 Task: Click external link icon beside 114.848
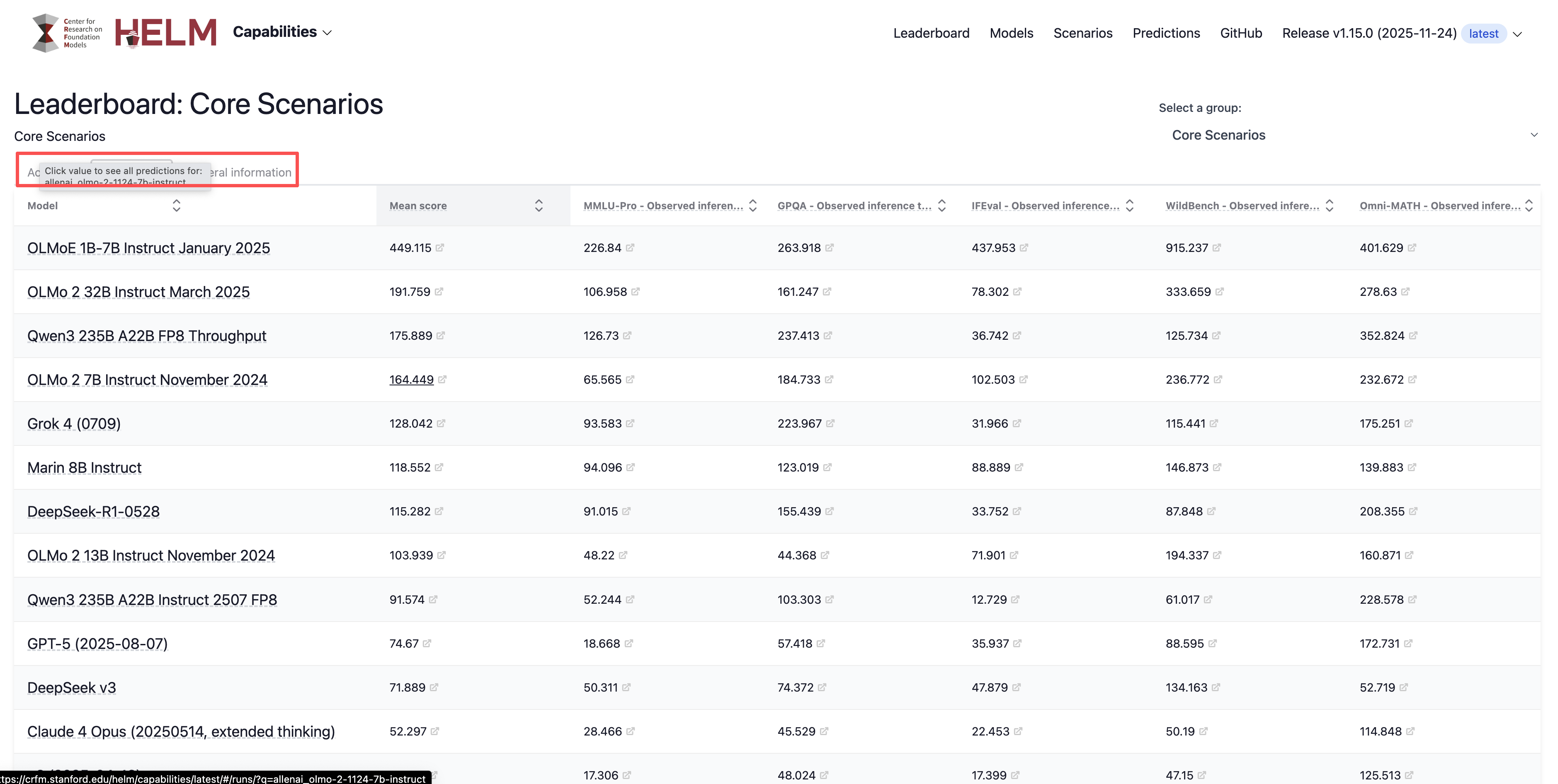[x=1410, y=731]
